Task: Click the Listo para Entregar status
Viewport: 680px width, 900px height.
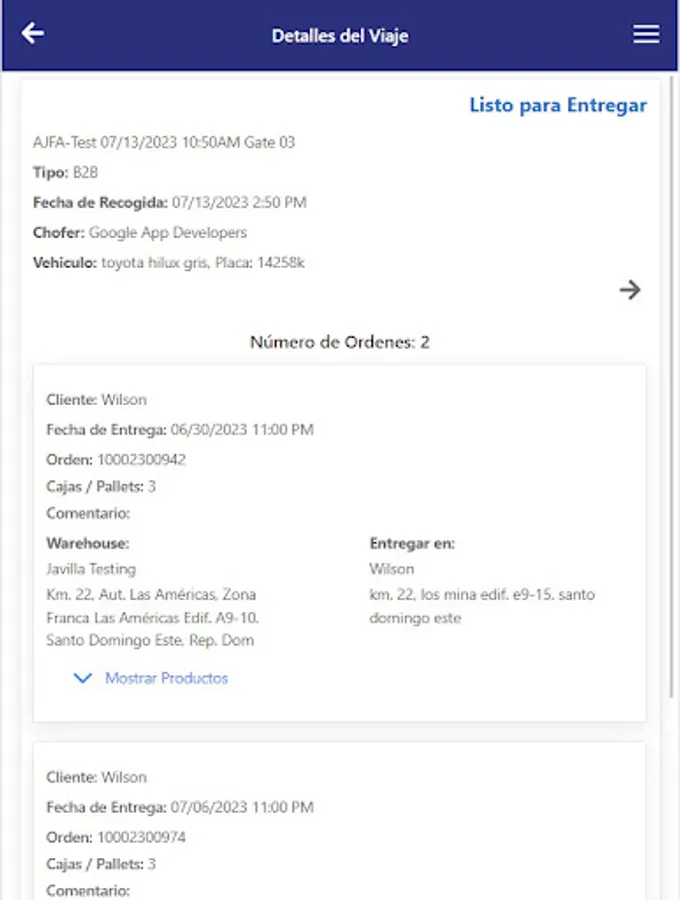Action: click(558, 105)
